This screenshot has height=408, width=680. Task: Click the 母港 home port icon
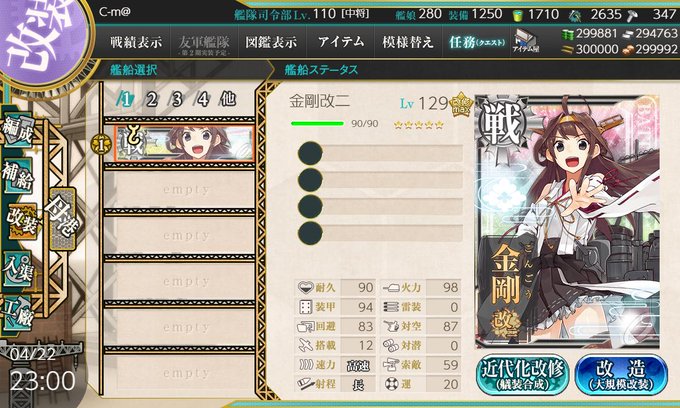(x=63, y=218)
